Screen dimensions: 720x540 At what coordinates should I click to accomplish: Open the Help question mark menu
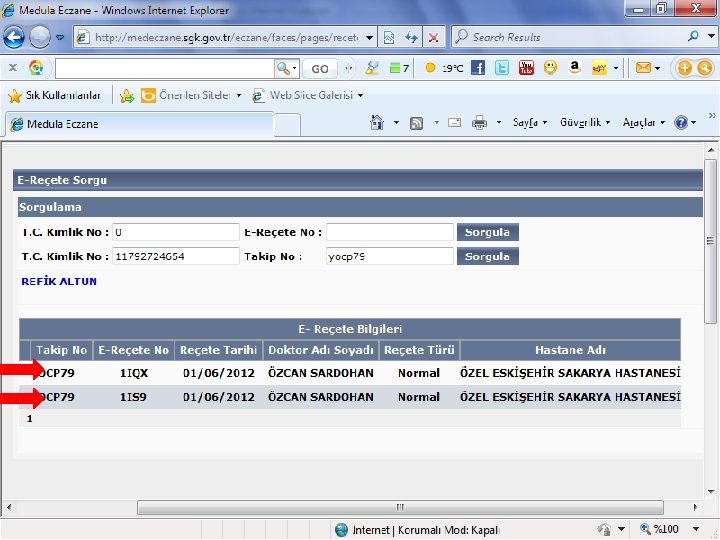(685, 123)
